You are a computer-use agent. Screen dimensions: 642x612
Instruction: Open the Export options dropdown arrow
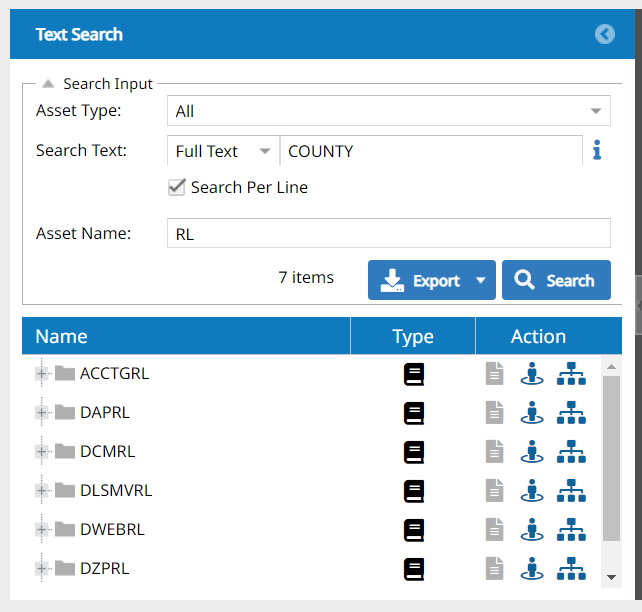[481, 280]
